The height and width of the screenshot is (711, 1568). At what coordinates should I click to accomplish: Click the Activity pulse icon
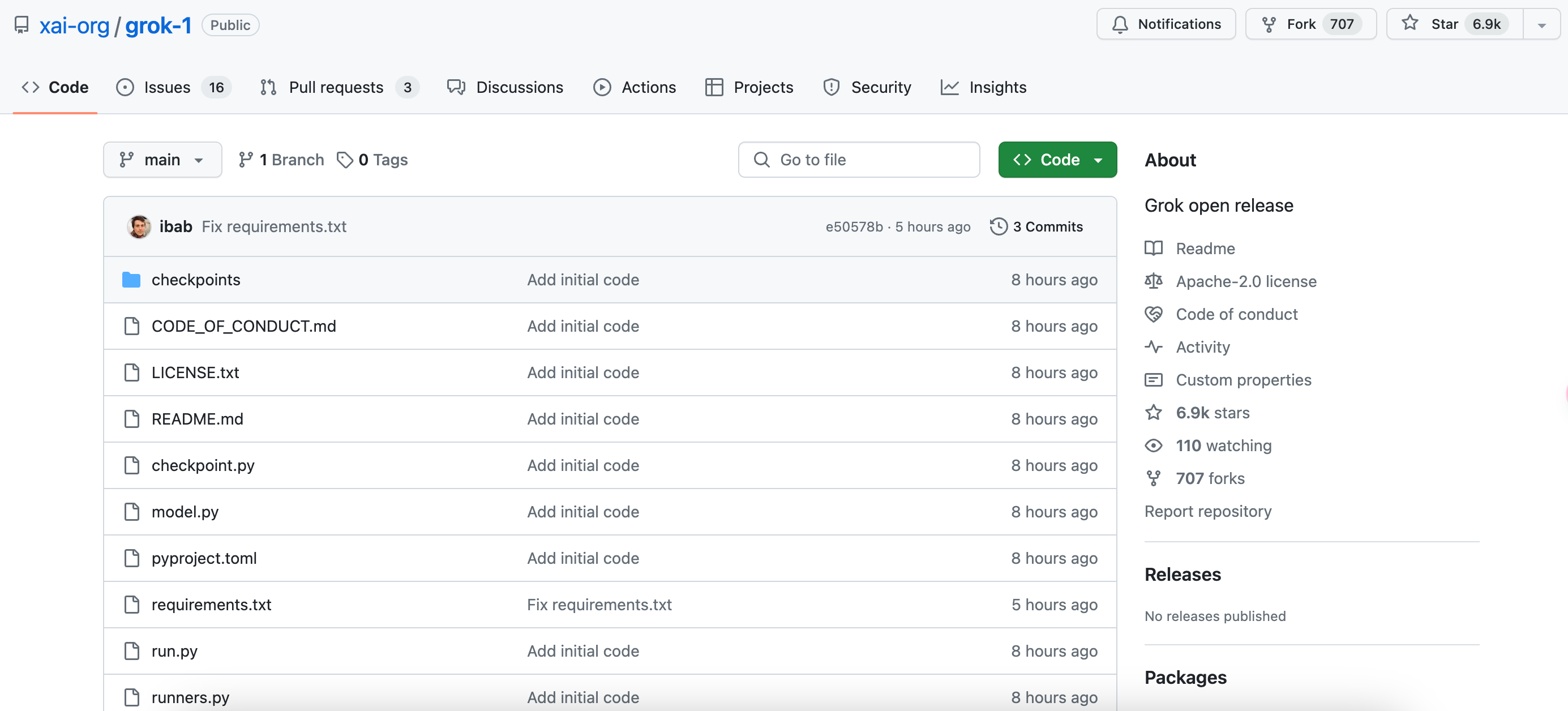1154,347
